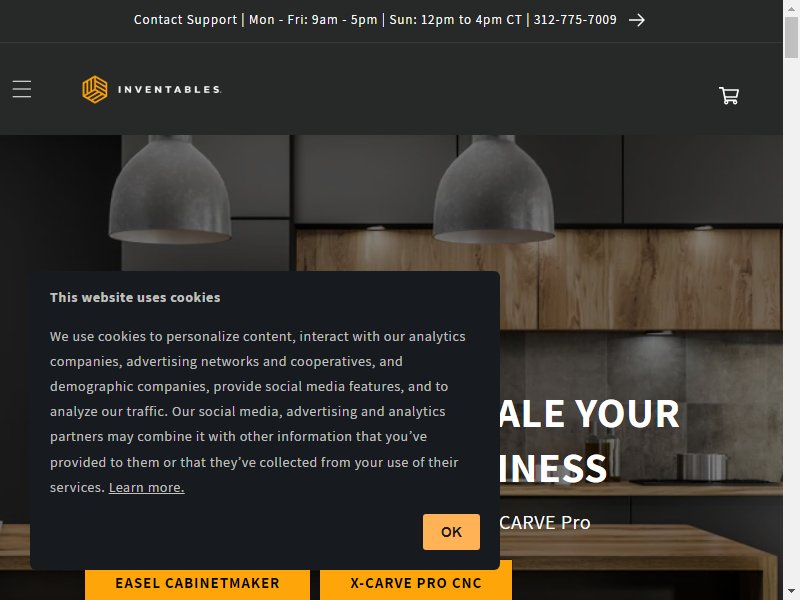Click the "This website uses cookies" heading
The width and height of the screenshot is (800, 600).
(135, 297)
